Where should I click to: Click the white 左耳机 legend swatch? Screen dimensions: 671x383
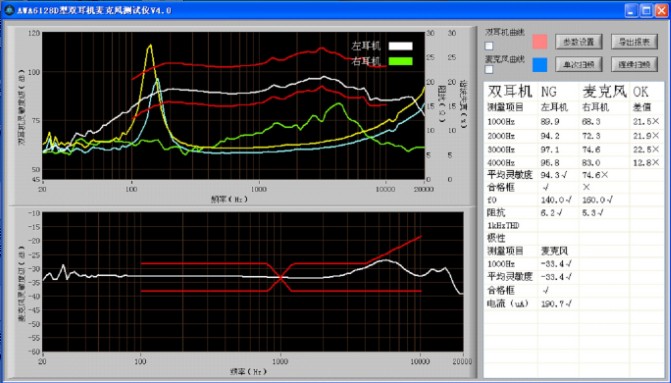[401, 46]
